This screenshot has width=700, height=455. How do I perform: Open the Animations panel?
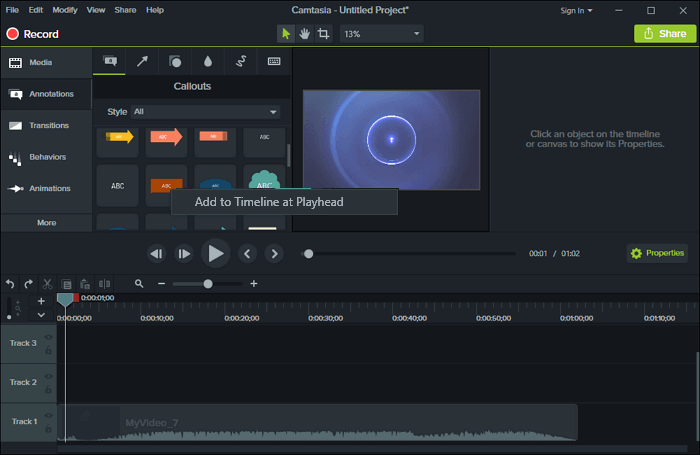coord(46,188)
